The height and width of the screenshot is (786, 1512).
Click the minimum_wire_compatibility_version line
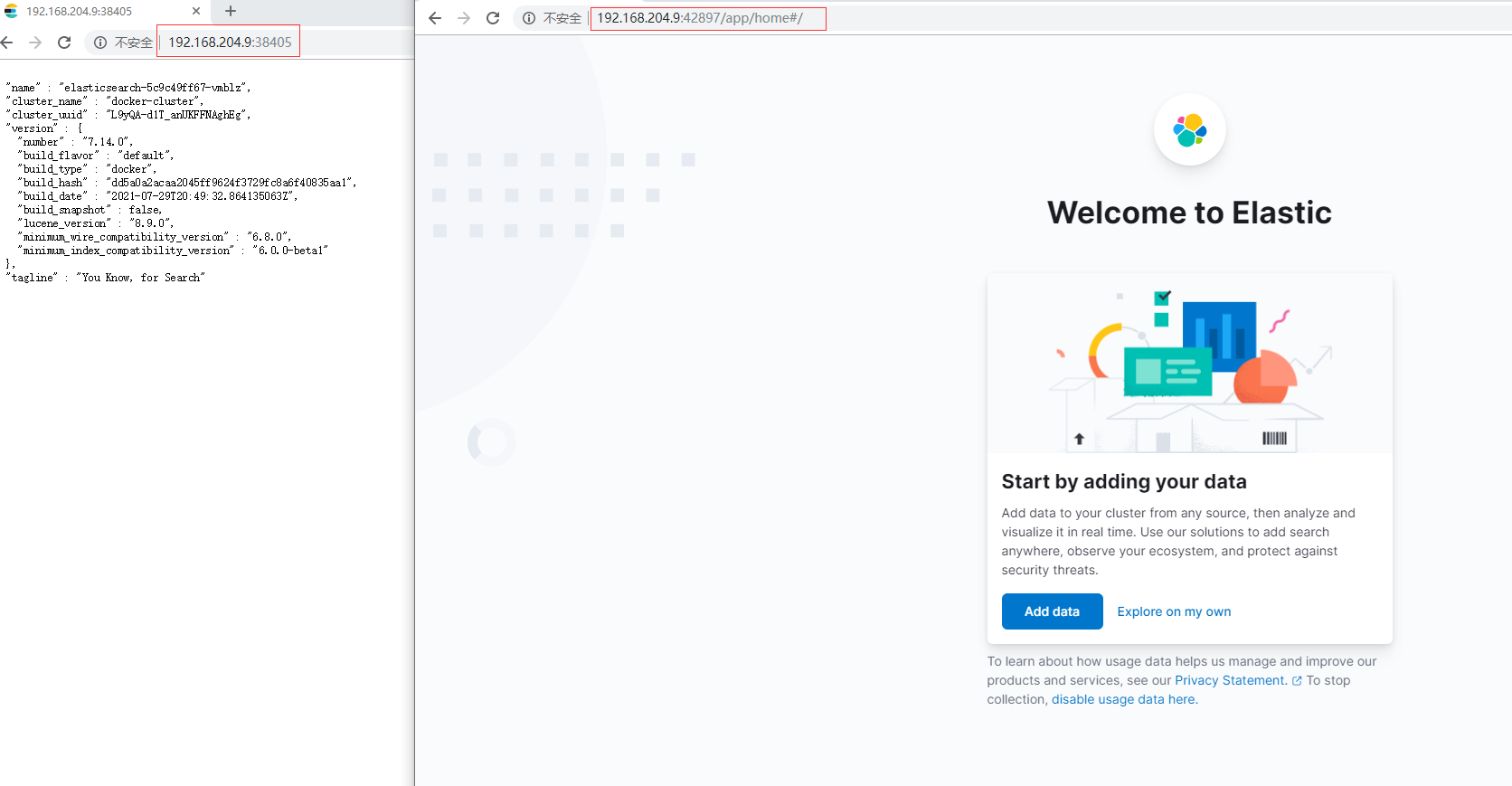(x=155, y=237)
